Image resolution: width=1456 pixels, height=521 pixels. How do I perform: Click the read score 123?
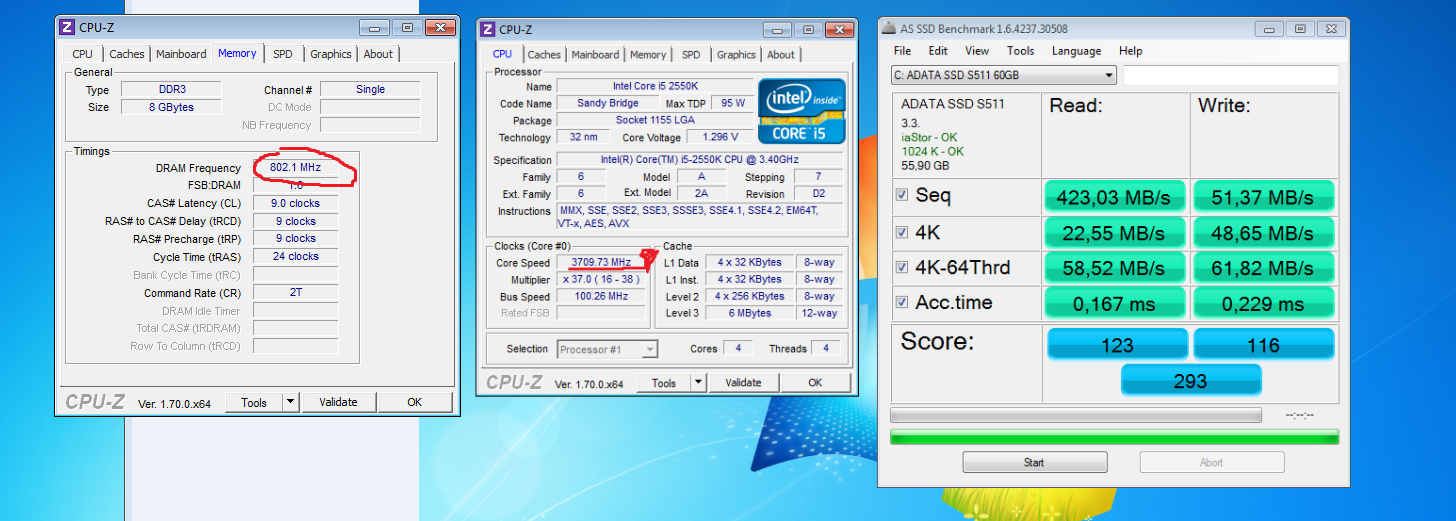coord(1117,345)
